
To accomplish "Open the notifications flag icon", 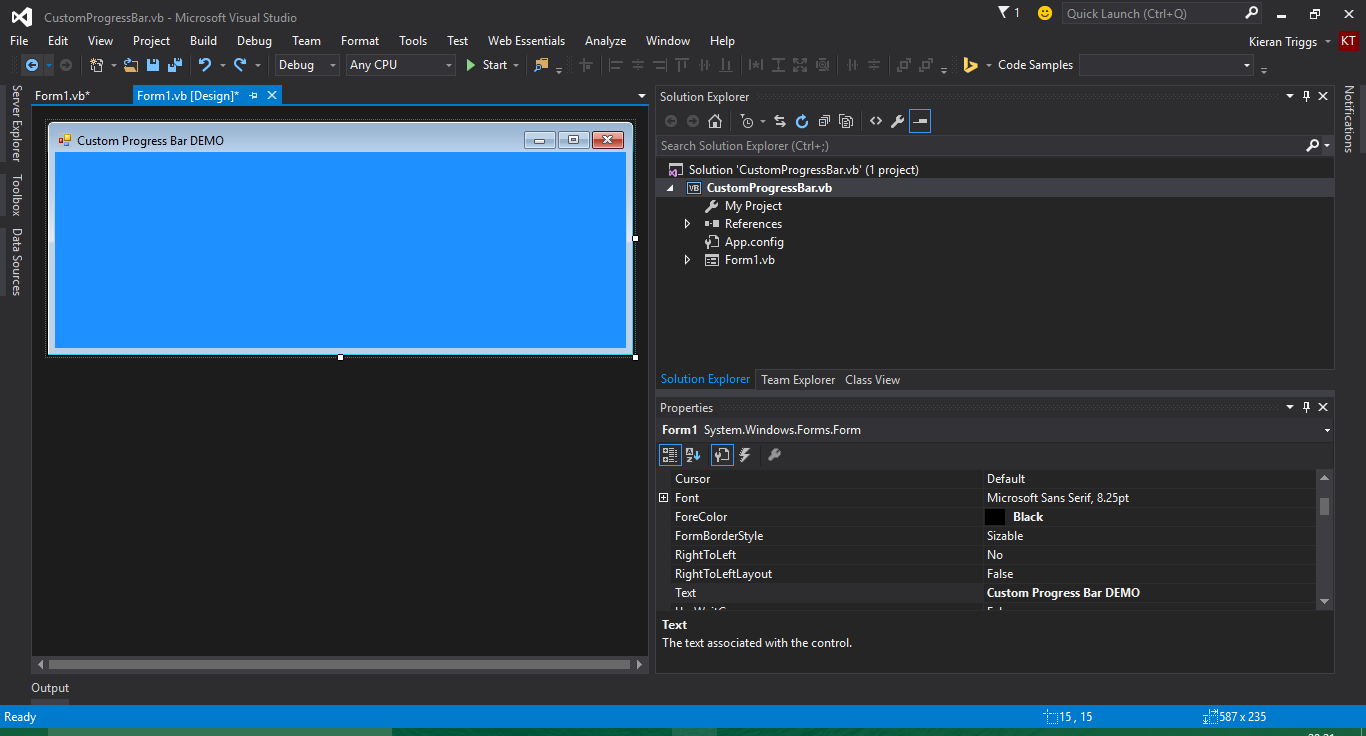I will [x=1004, y=13].
